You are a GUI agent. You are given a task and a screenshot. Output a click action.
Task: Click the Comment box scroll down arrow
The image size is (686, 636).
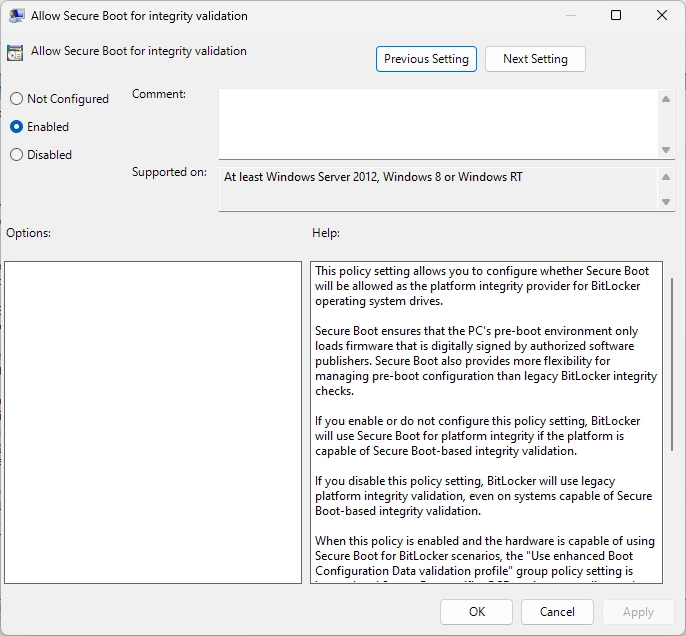pyautogui.click(x=666, y=150)
